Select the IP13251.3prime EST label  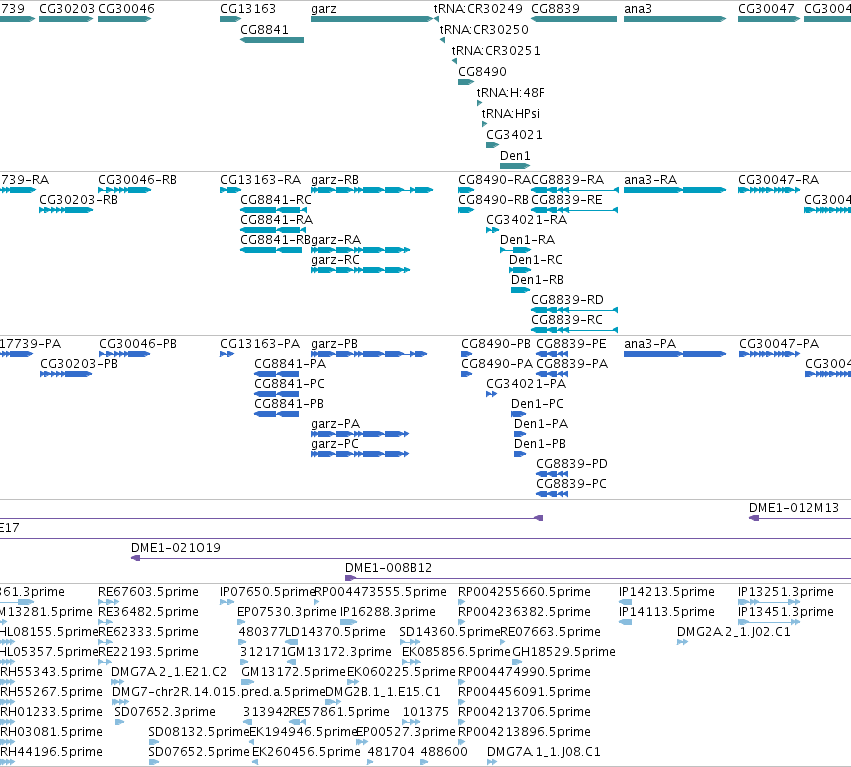click(x=785, y=592)
